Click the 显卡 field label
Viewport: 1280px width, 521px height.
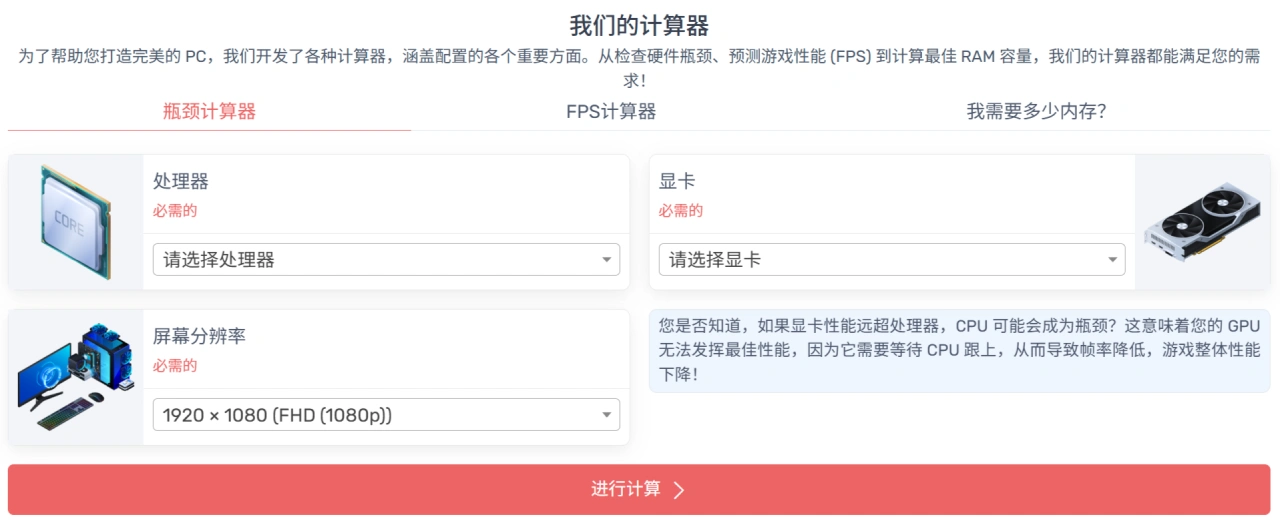677,182
